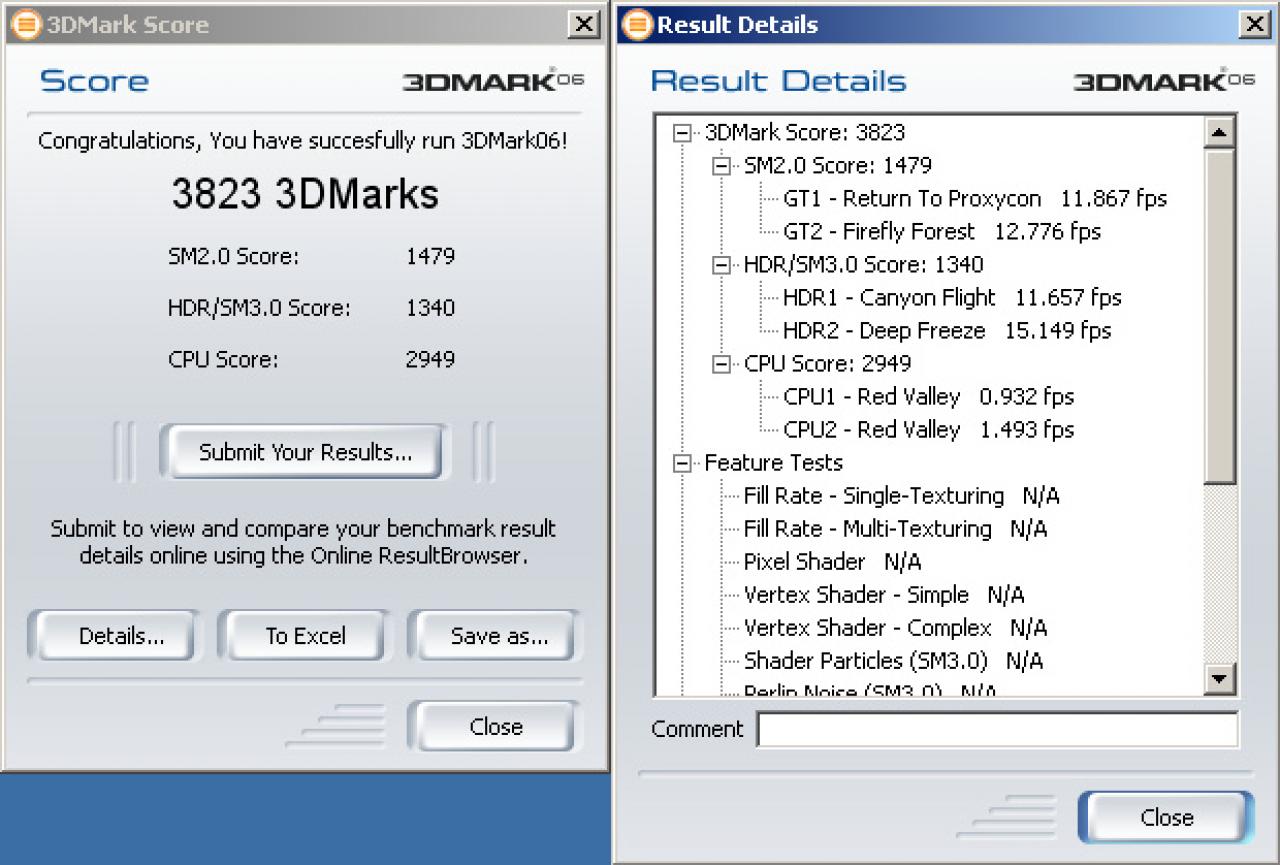This screenshot has width=1280, height=865.
Task: Close the 3DMark Score dialog with Close button
Action: point(494,726)
